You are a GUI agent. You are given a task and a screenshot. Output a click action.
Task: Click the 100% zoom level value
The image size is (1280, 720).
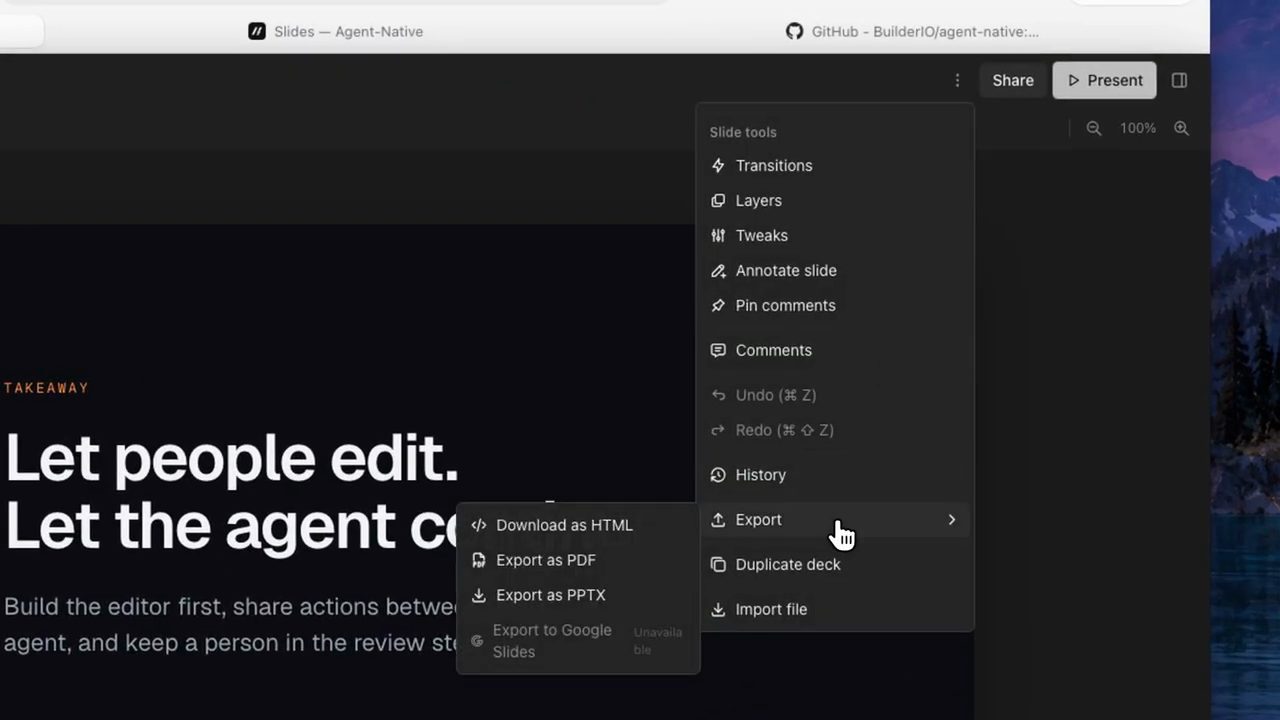(x=1138, y=128)
